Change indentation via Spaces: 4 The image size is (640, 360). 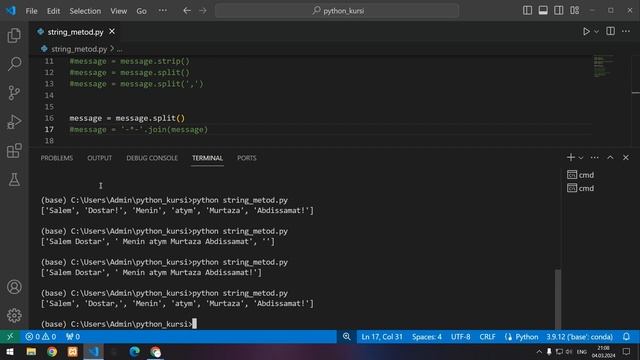pos(427,337)
